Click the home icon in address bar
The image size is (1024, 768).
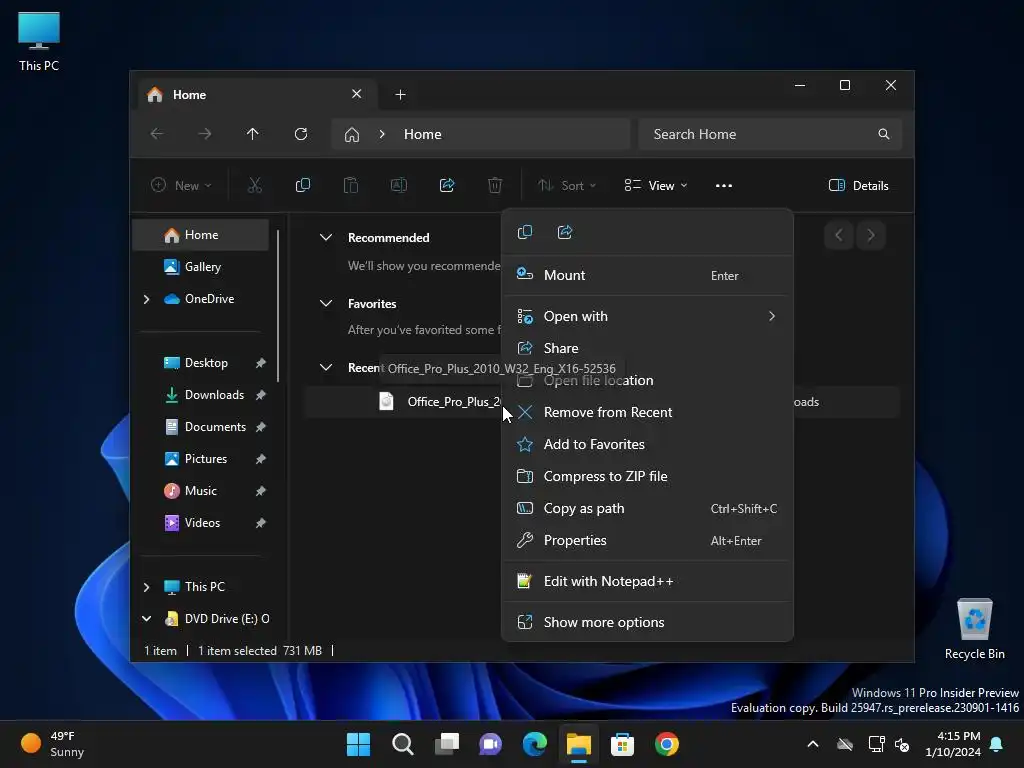(x=352, y=135)
